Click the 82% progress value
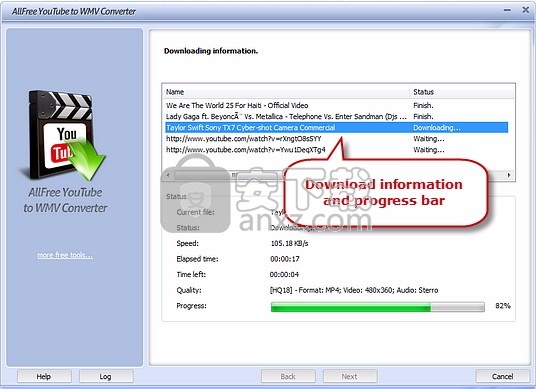Viewport: 536px width, 389px height. click(503, 306)
